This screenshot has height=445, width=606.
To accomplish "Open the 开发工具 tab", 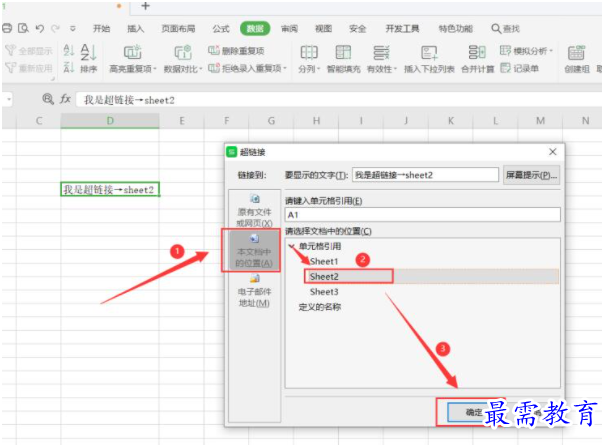I will tap(402, 28).
